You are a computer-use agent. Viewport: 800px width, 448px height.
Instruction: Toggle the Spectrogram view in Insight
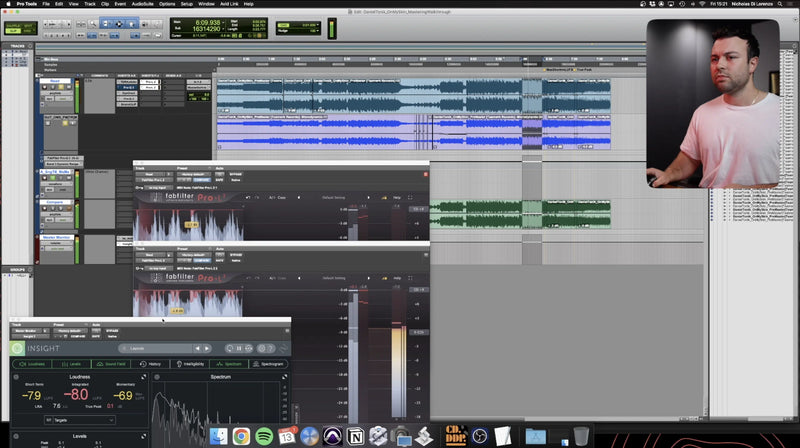pos(268,364)
